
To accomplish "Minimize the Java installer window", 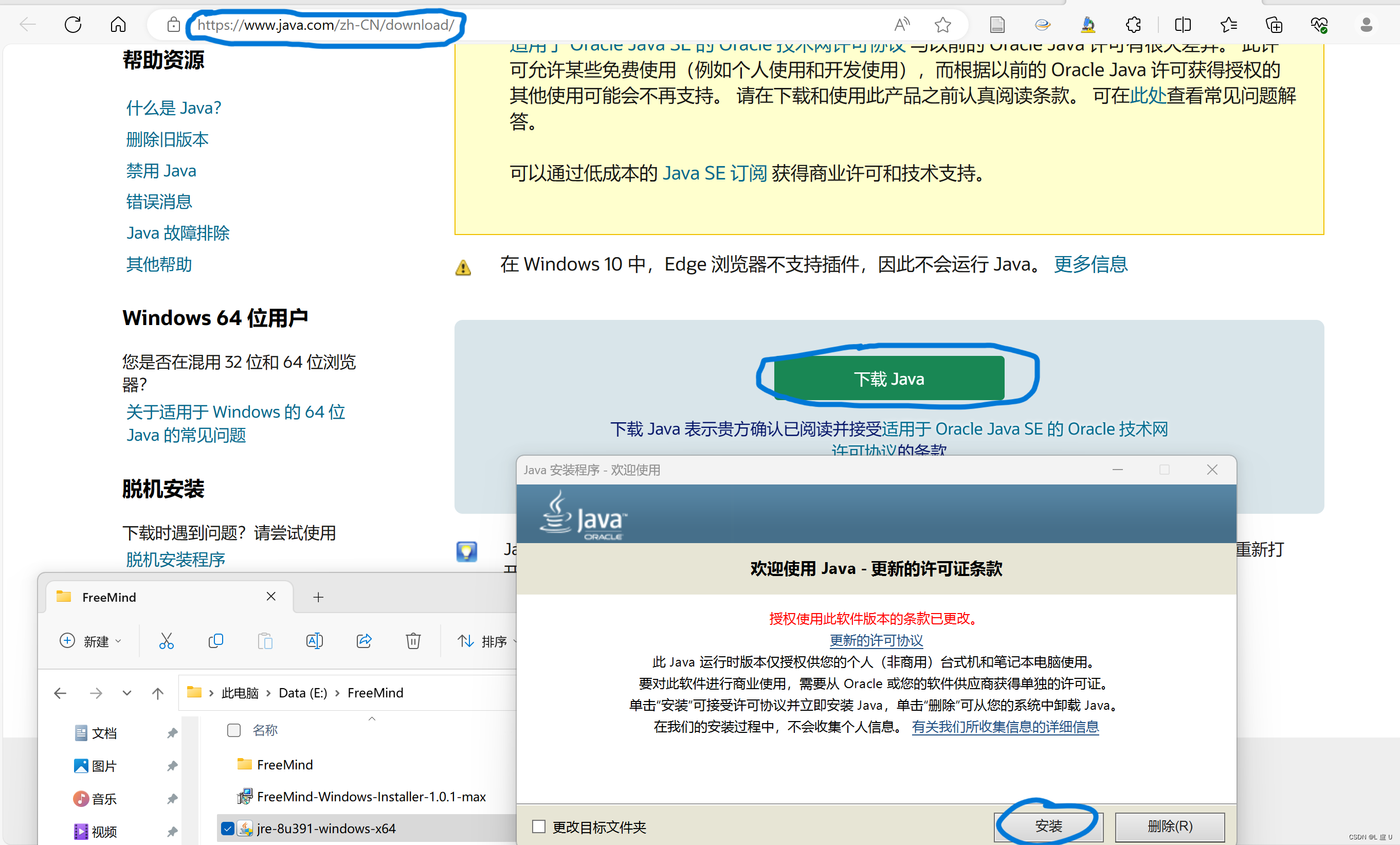I will click(x=1118, y=470).
